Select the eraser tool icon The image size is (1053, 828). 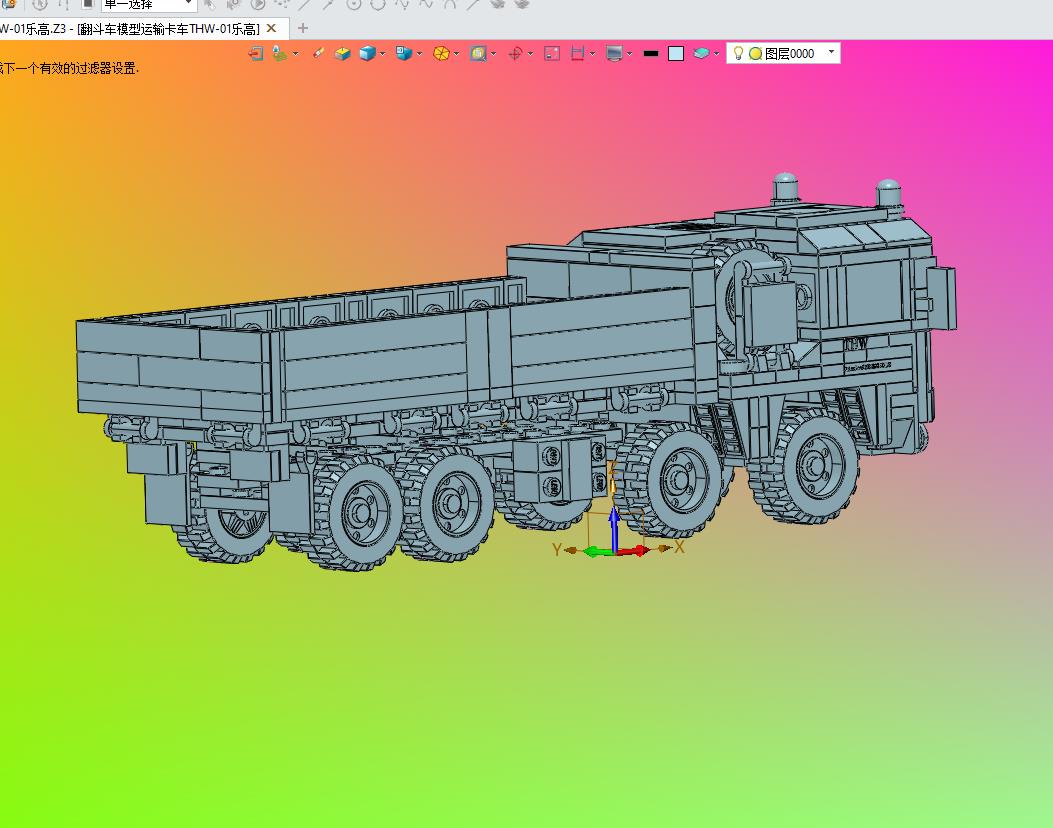click(x=318, y=54)
